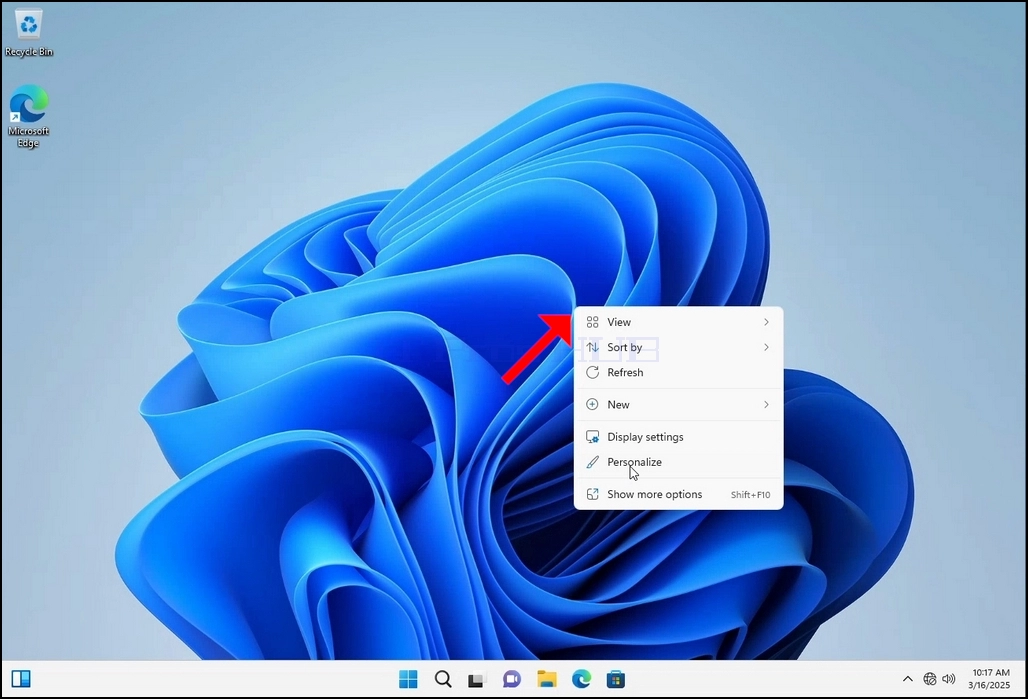
Task: Open the Windows Start menu
Action: click(x=408, y=679)
